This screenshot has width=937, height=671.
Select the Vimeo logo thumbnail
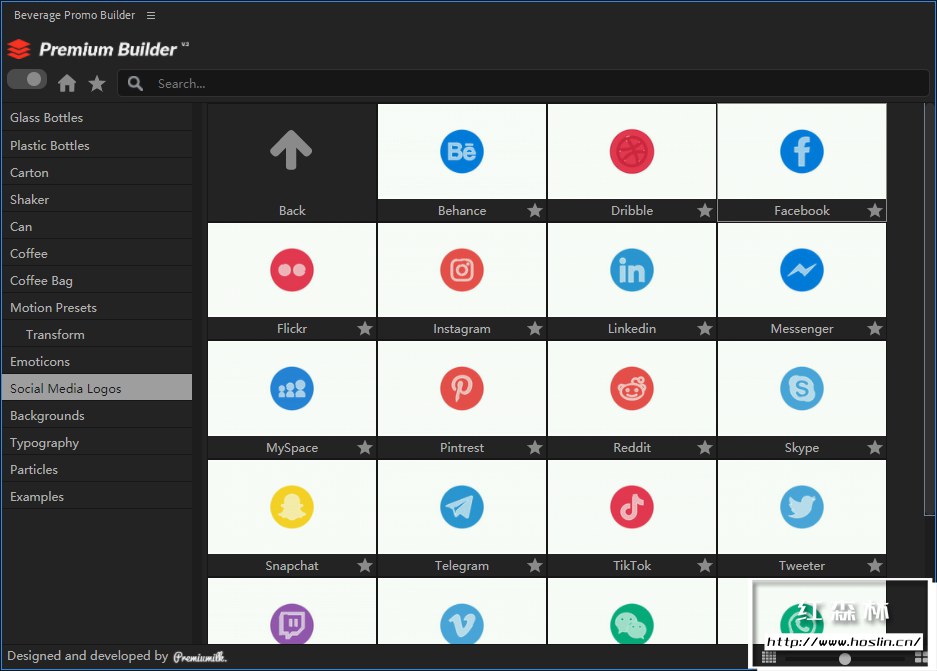pos(461,611)
